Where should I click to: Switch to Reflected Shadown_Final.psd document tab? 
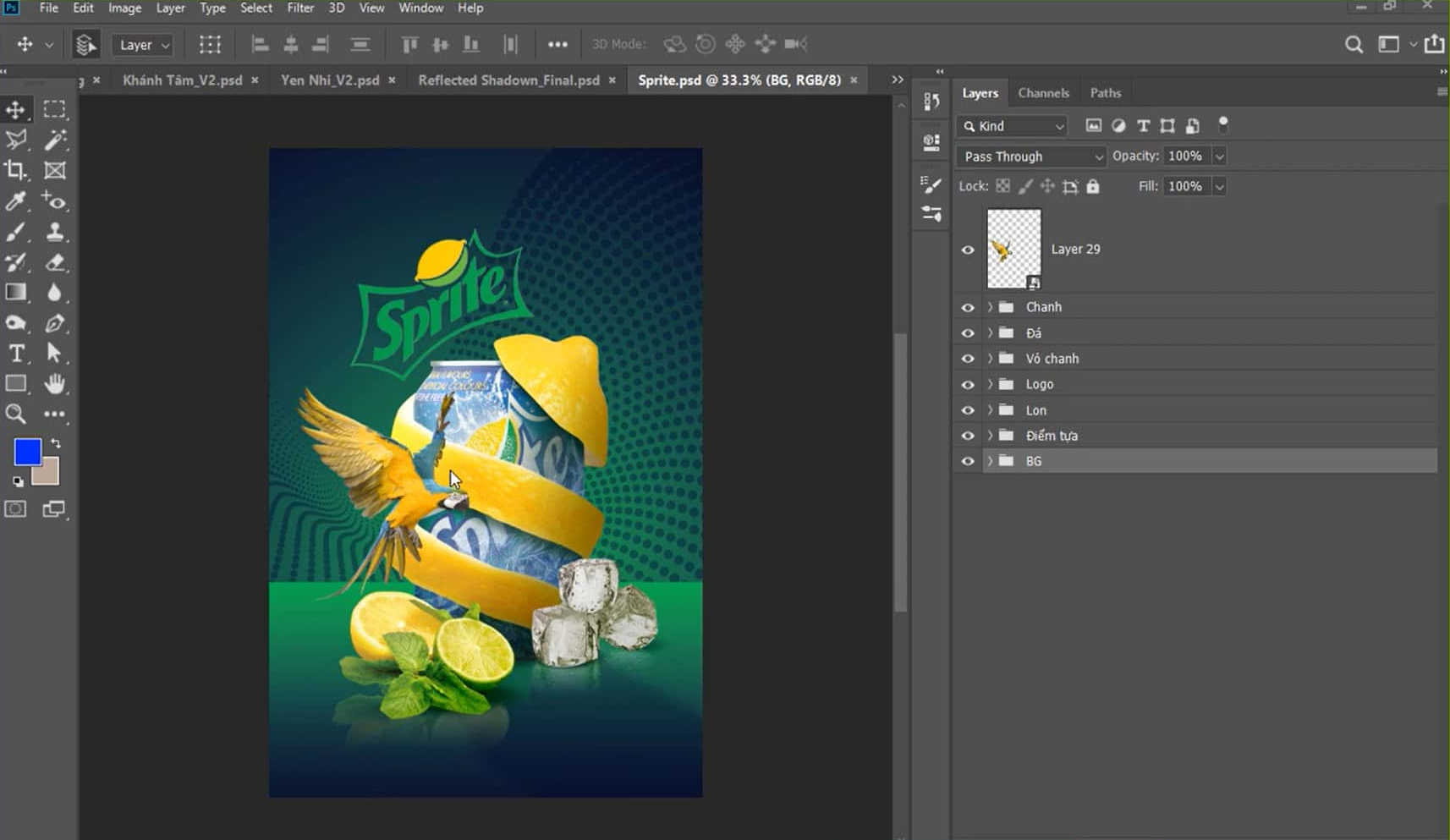point(508,80)
